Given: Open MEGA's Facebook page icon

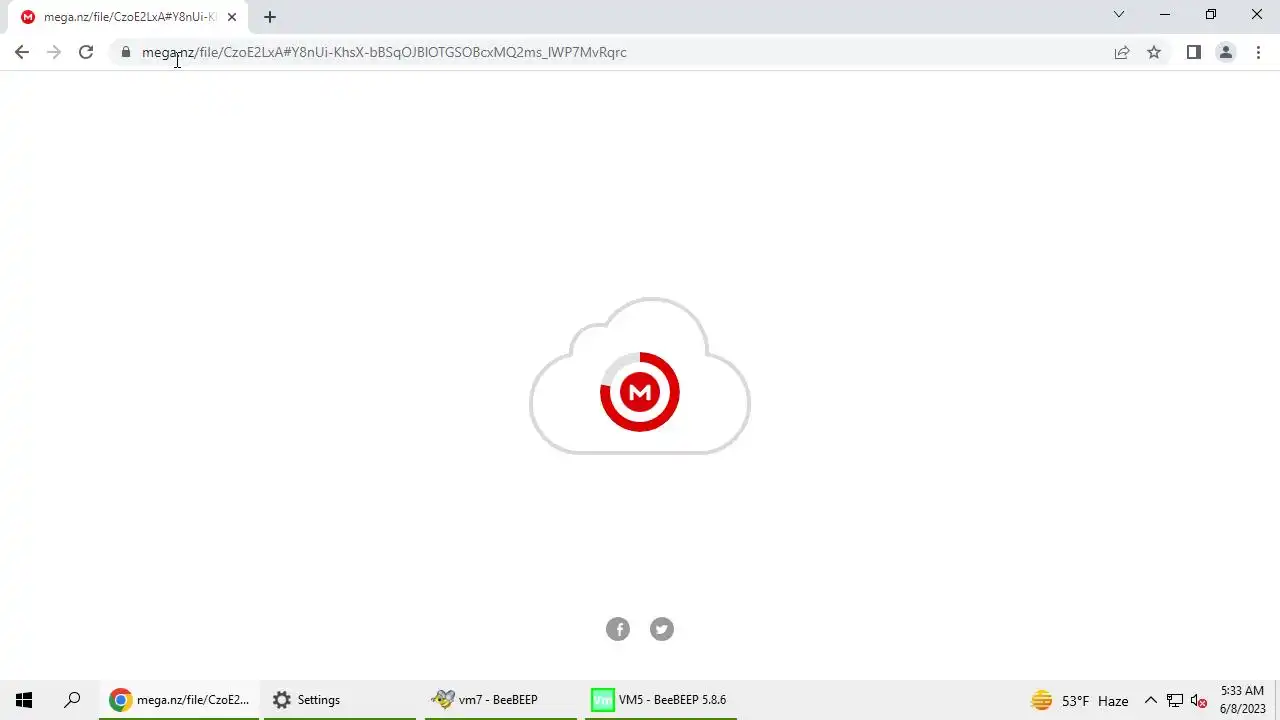Looking at the screenshot, I should [618, 629].
